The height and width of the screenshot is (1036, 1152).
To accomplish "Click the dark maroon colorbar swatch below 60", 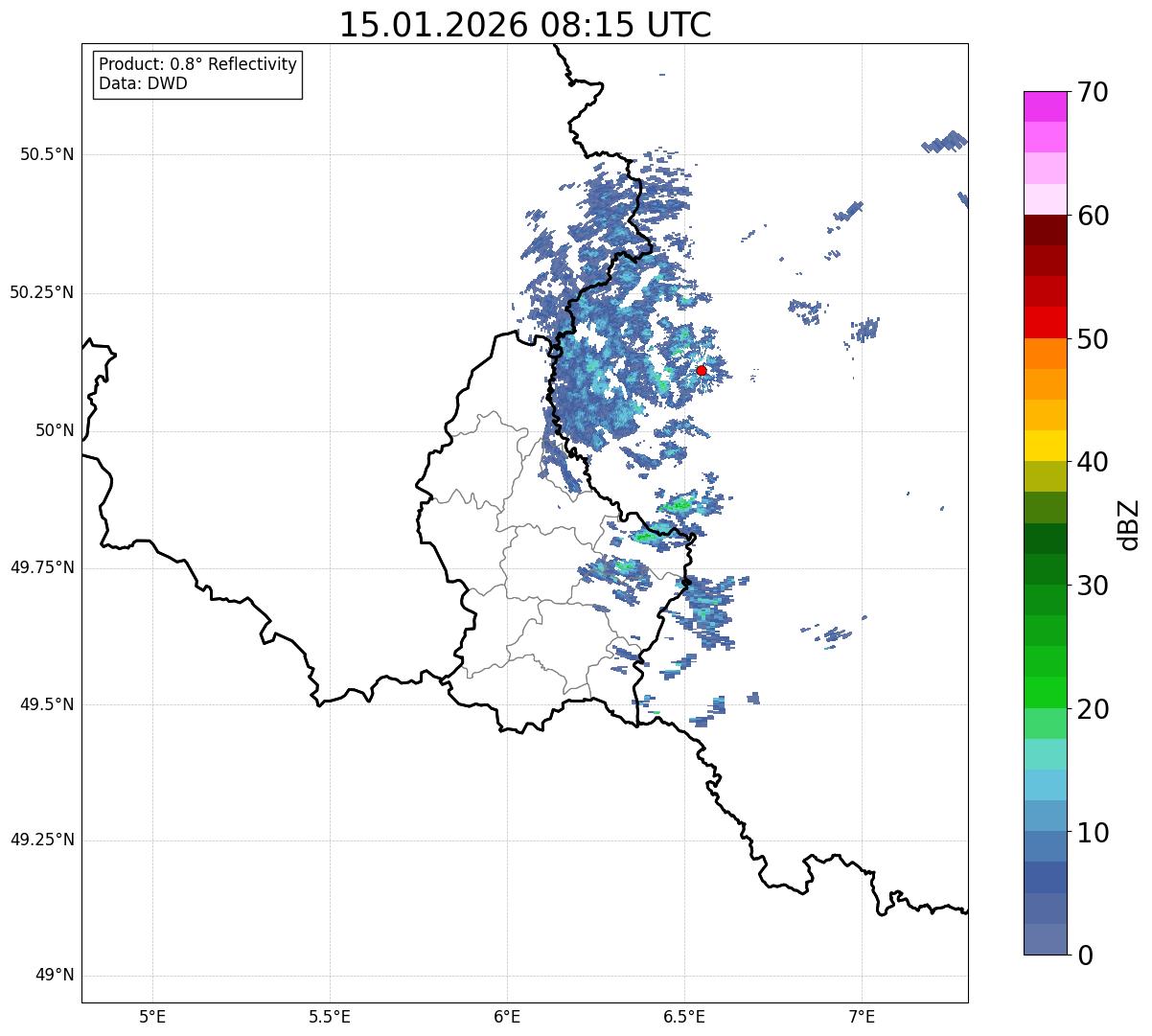I will pyautogui.click(x=1045, y=230).
